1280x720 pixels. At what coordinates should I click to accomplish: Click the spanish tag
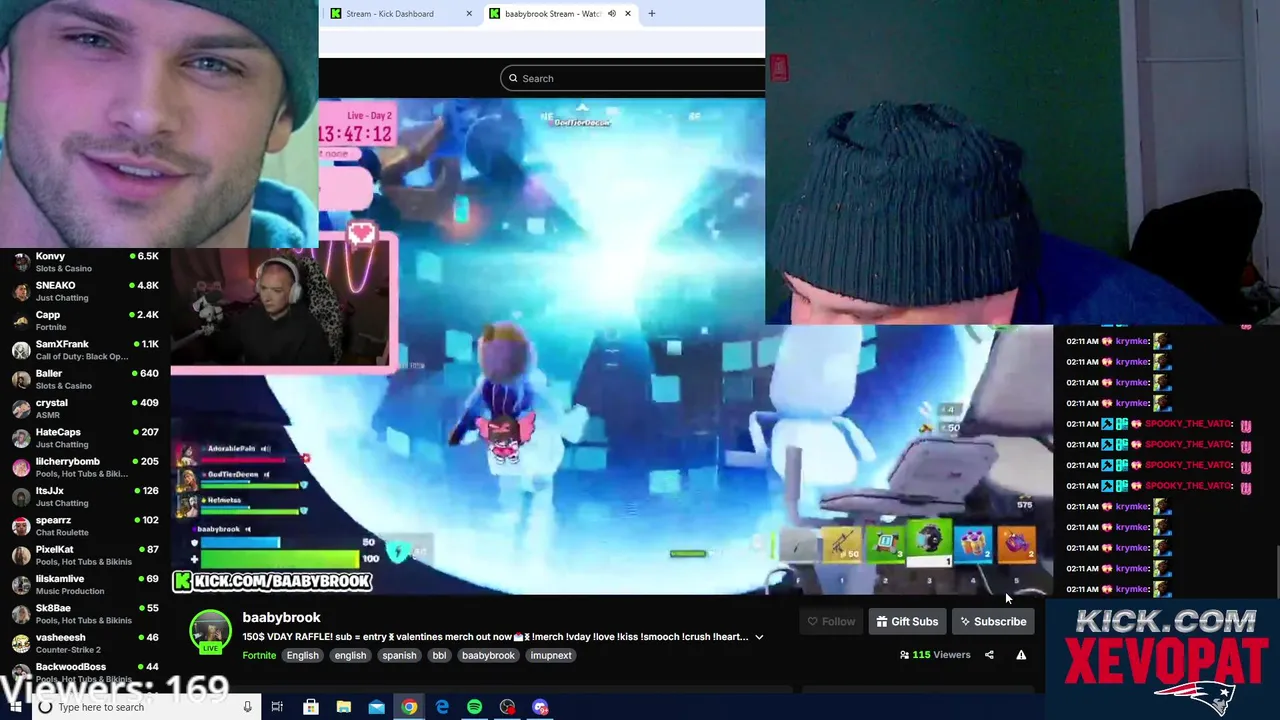point(399,656)
